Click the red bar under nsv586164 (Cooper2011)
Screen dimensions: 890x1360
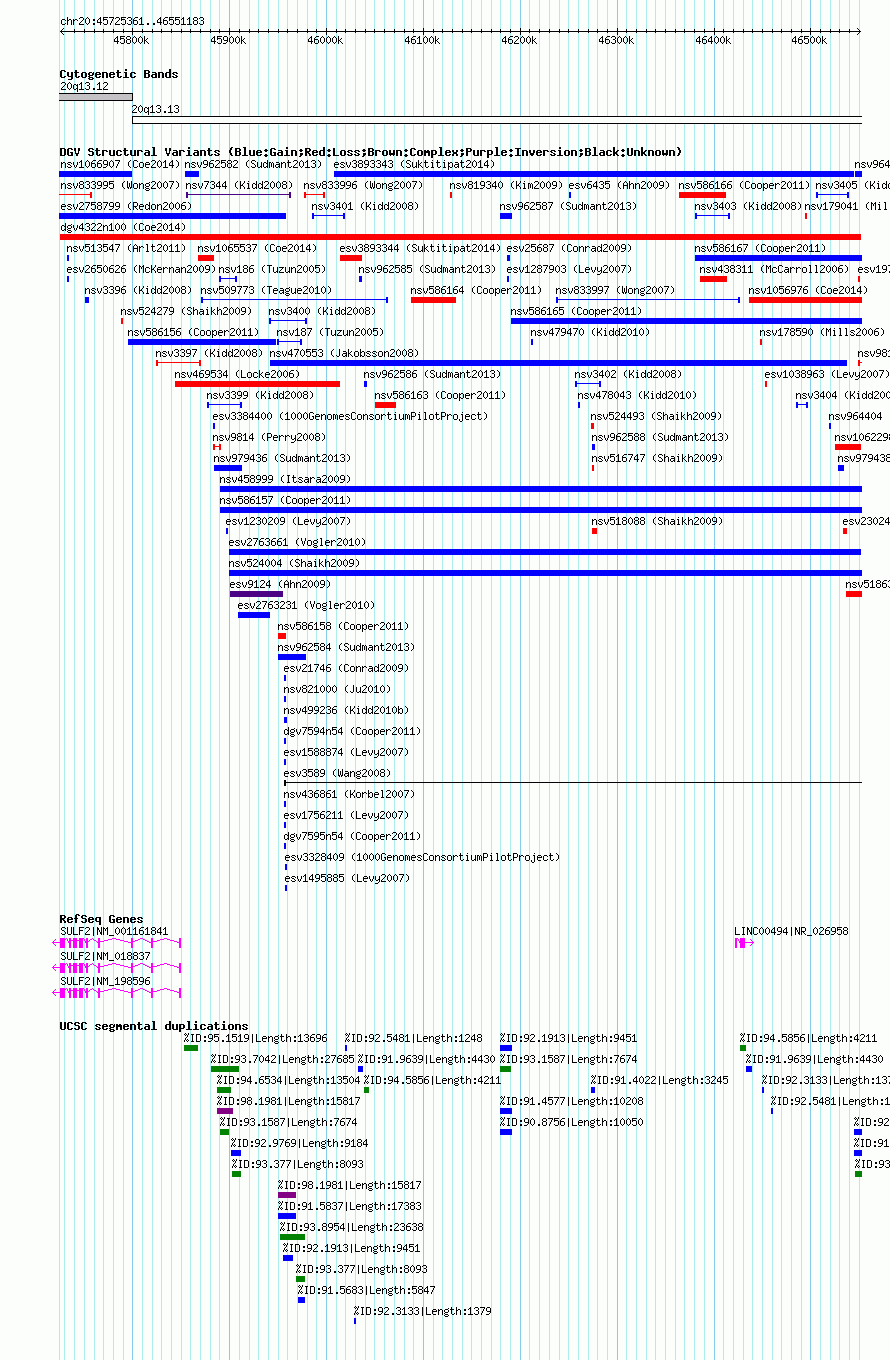(433, 300)
